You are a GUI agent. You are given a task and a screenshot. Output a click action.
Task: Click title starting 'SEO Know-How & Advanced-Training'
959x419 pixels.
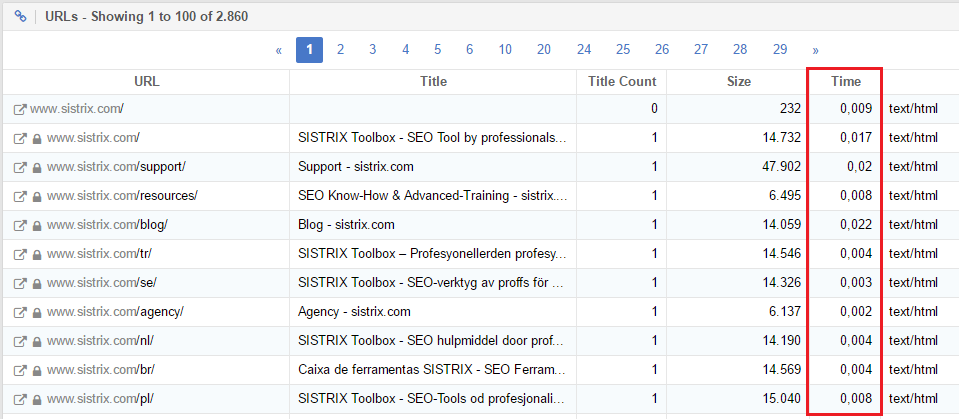coord(432,196)
